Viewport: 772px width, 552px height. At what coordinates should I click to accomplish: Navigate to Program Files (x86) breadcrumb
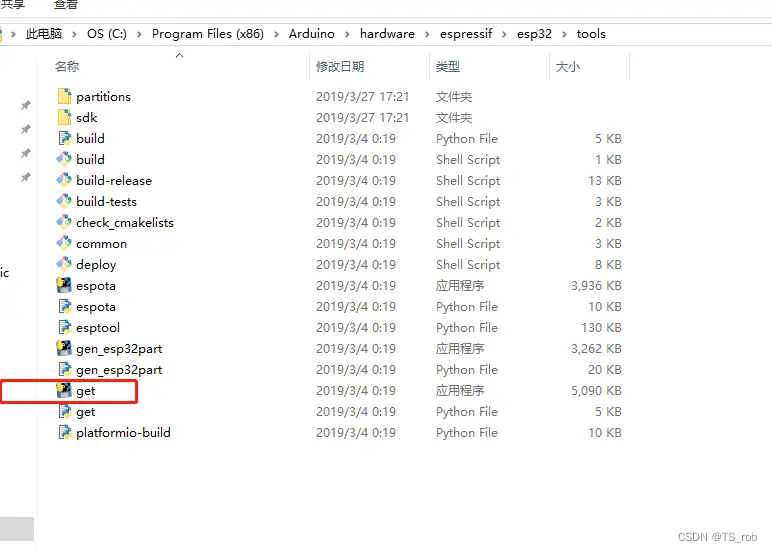(x=208, y=34)
